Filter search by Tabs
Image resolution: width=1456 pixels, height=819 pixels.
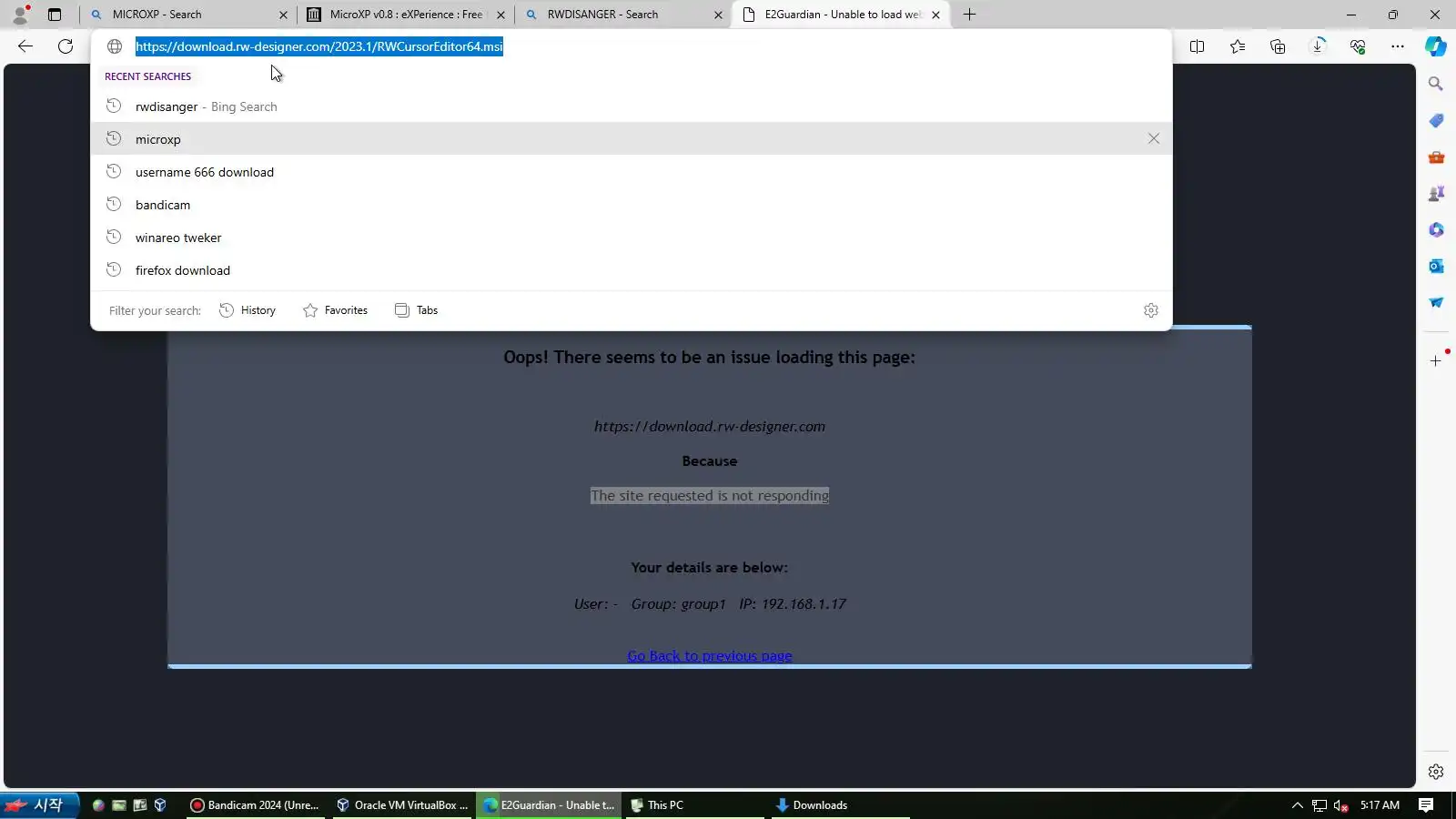(x=416, y=310)
